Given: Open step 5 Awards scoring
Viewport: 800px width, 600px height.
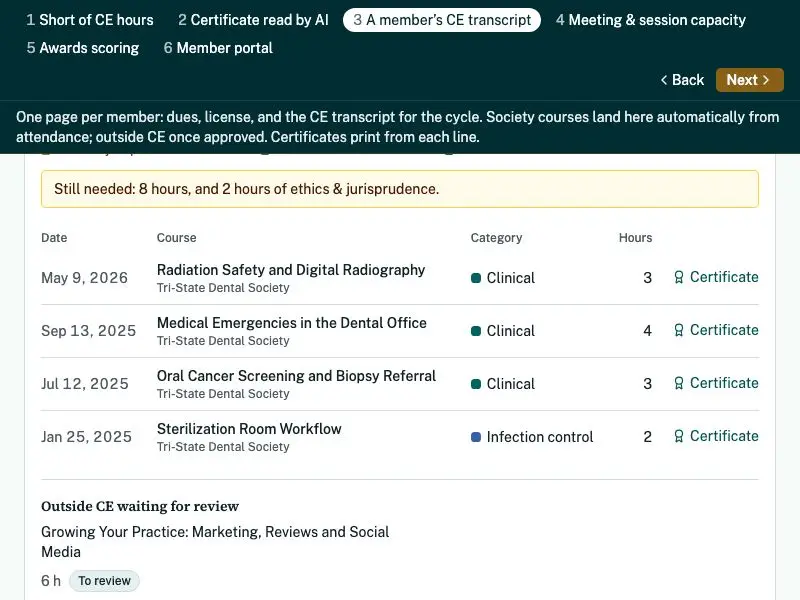Looking at the screenshot, I should 83,48.
